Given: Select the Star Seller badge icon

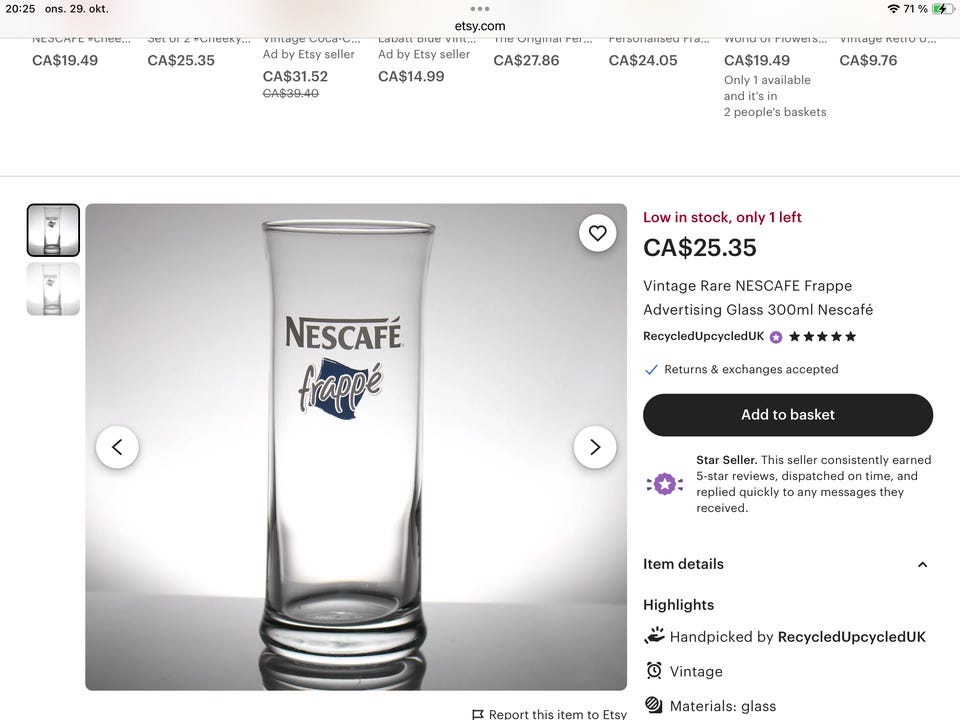Looking at the screenshot, I should pos(664,483).
